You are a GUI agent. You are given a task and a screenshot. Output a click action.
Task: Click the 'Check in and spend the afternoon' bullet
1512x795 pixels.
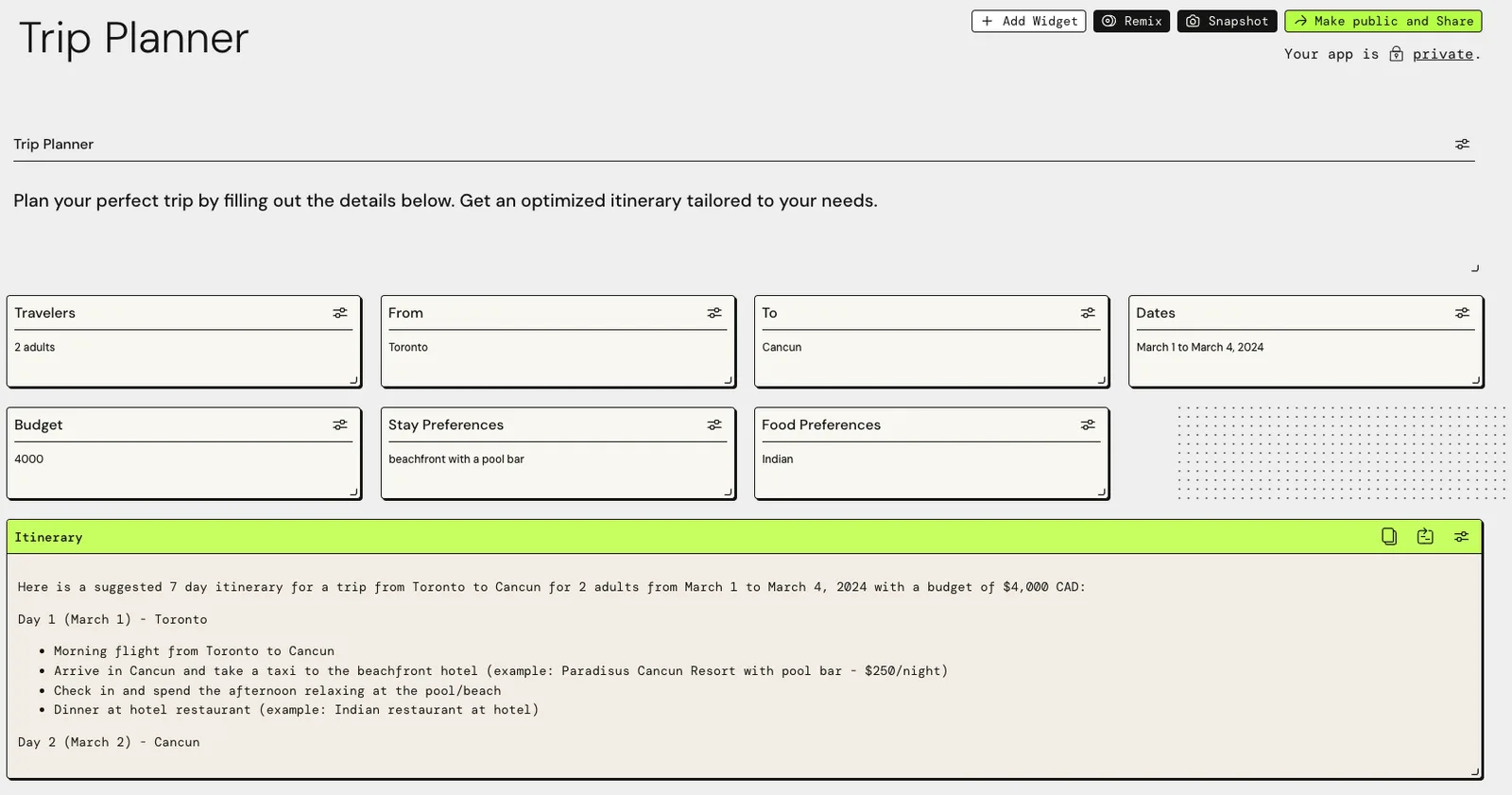point(277,691)
